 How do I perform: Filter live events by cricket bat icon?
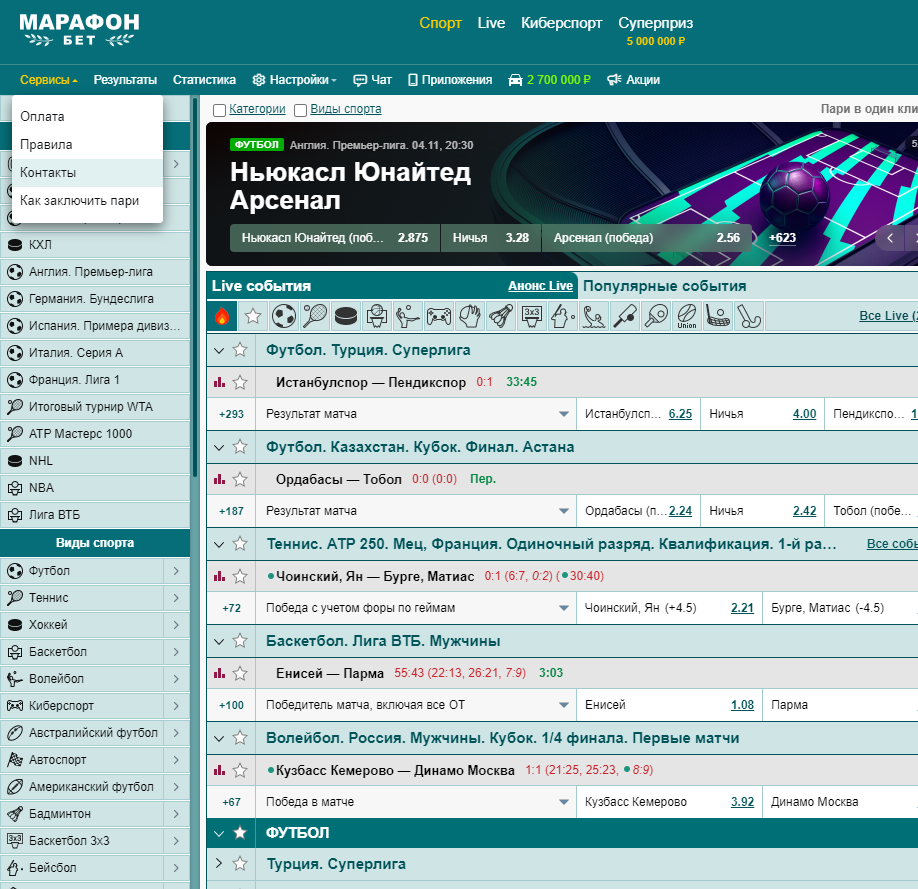tap(625, 316)
